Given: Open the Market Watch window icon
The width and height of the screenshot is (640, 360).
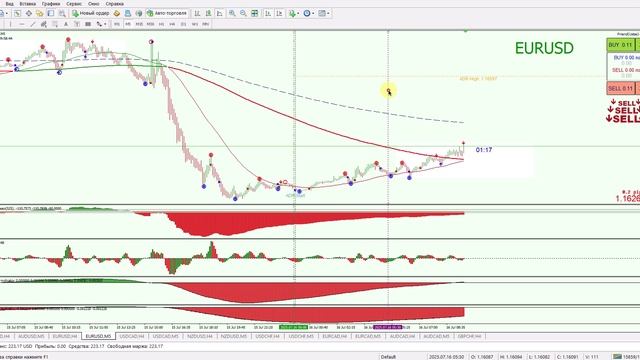Looking at the screenshot, I should [x=17, y=13].
